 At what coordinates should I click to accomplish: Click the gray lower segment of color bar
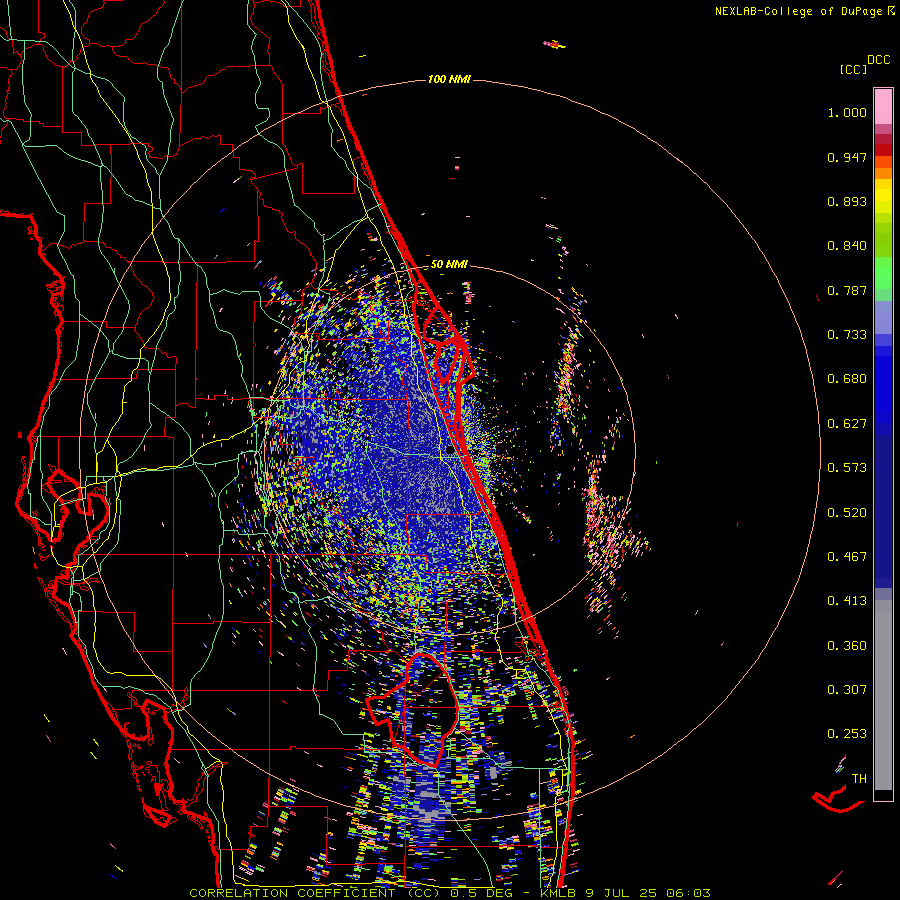tap(883, 695)
